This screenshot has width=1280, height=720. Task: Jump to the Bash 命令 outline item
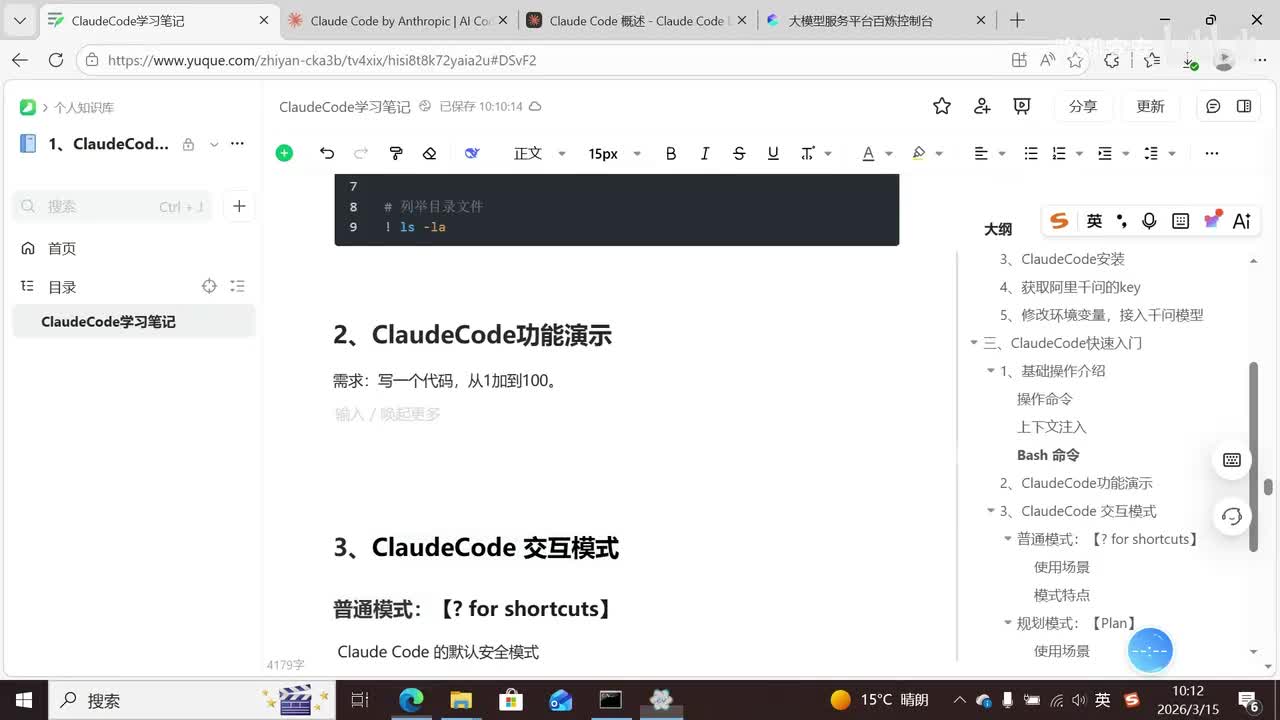[x=1048, y=455]
